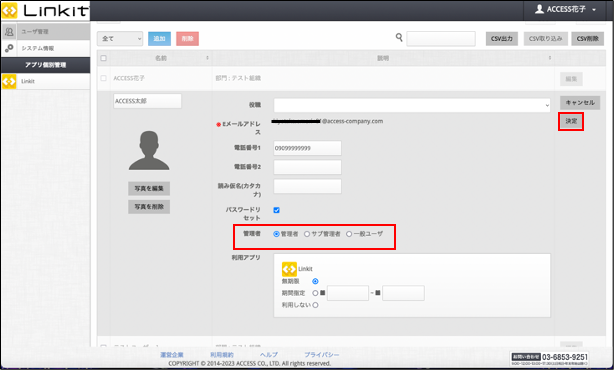This screenshot has width=614, height=370.
Task: Click the 写真を削除 button
Action: [x=149, y=207]
